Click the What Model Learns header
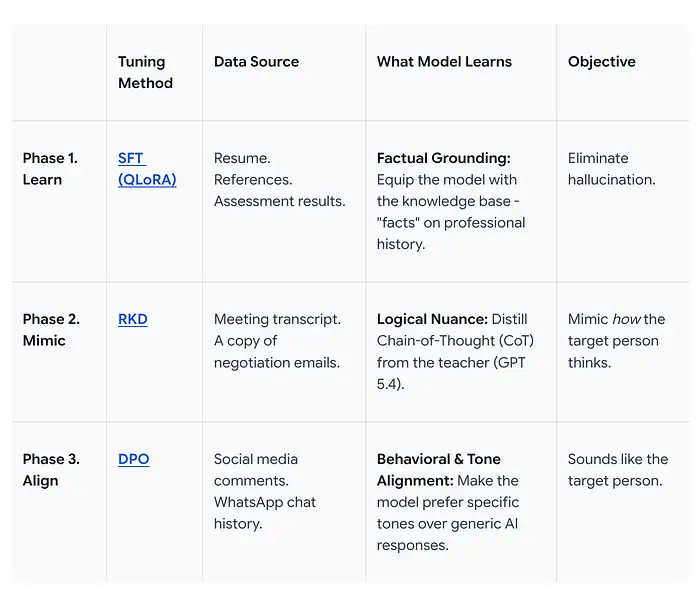Image resolution: width=700 pixels, height=596 pixels. (444, 62)
